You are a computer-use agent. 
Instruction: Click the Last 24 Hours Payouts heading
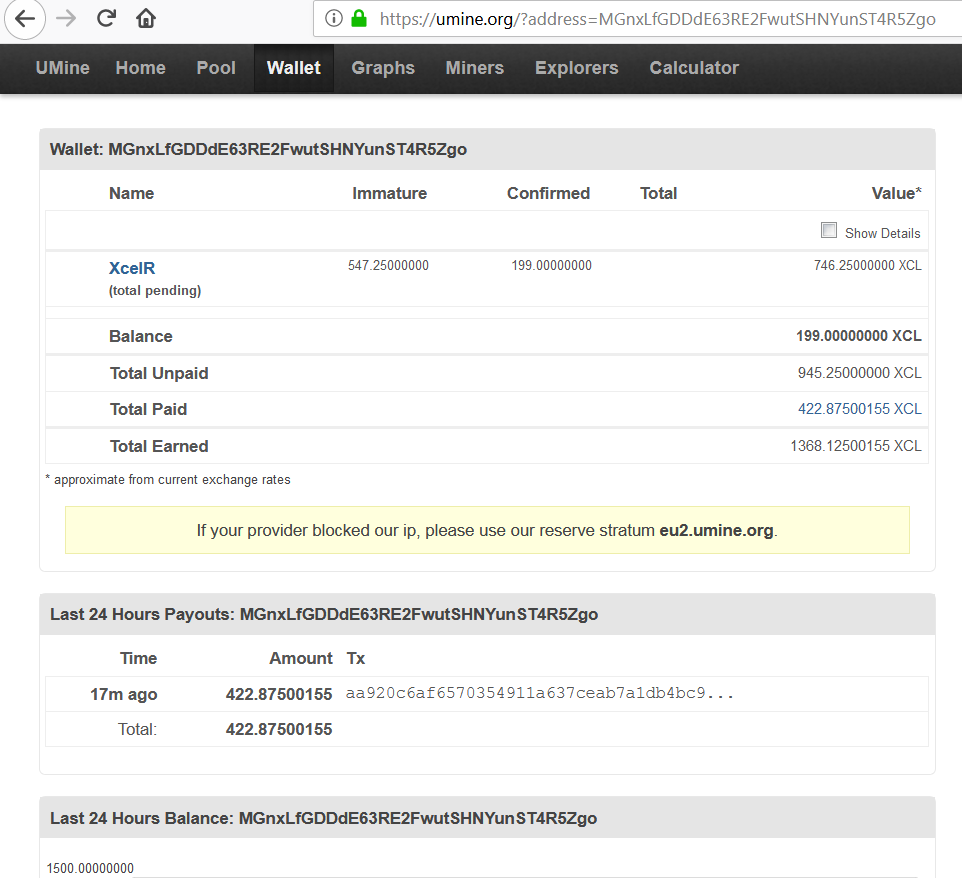[324, 615]
